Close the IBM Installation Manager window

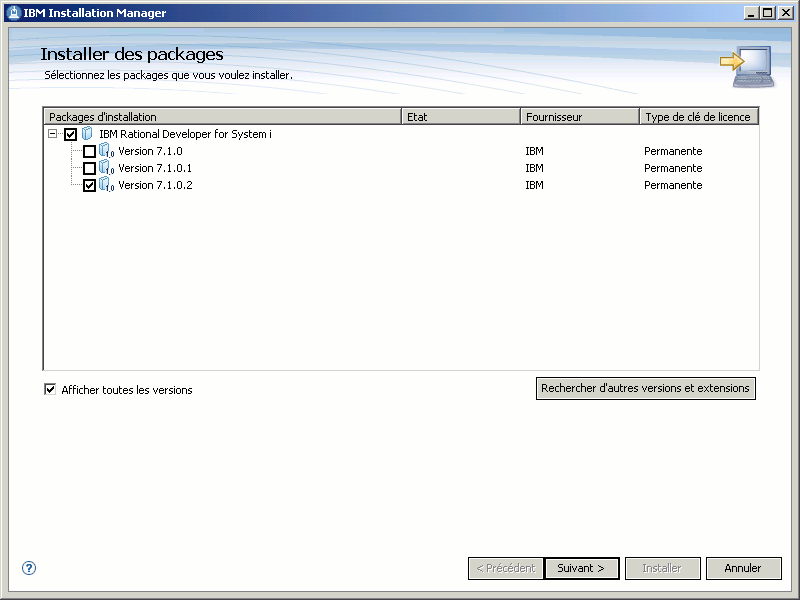[786, 13]
